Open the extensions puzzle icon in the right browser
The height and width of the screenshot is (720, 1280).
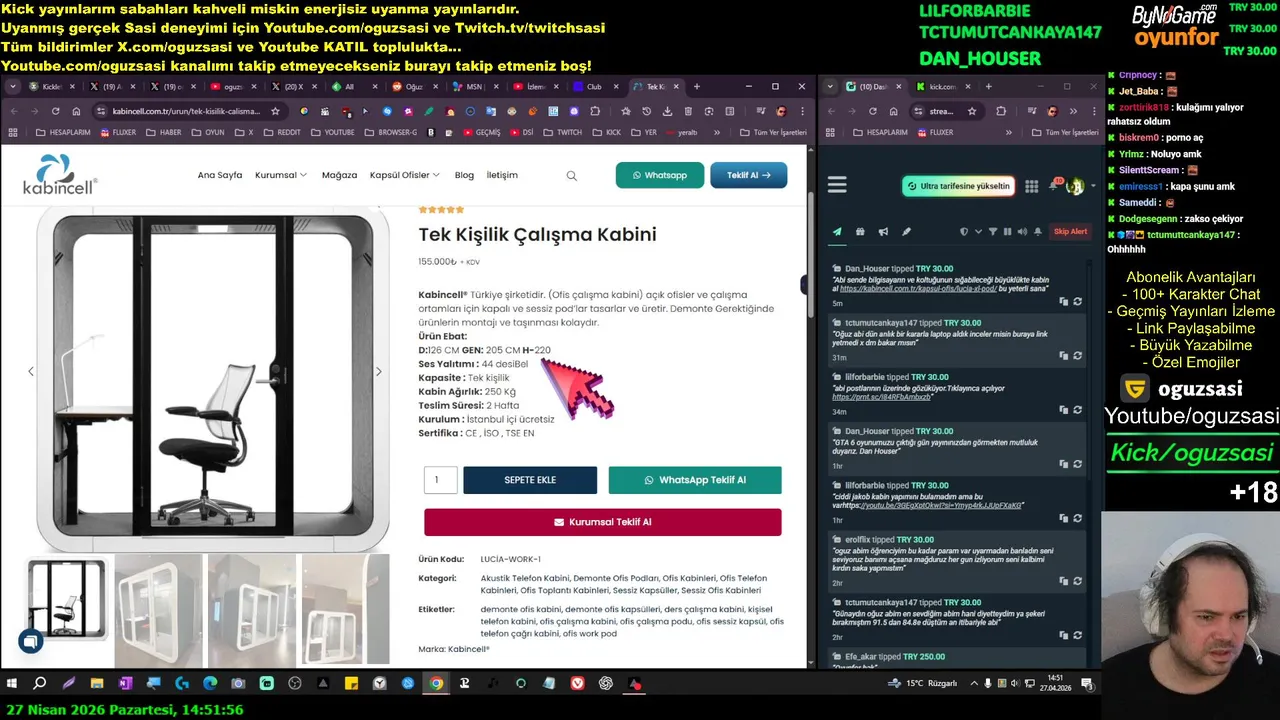[x=1001, y=111]
